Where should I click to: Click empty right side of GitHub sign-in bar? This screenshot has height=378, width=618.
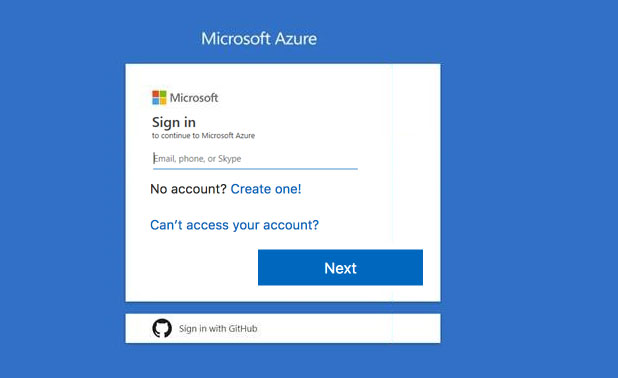(x=349, y=328)
